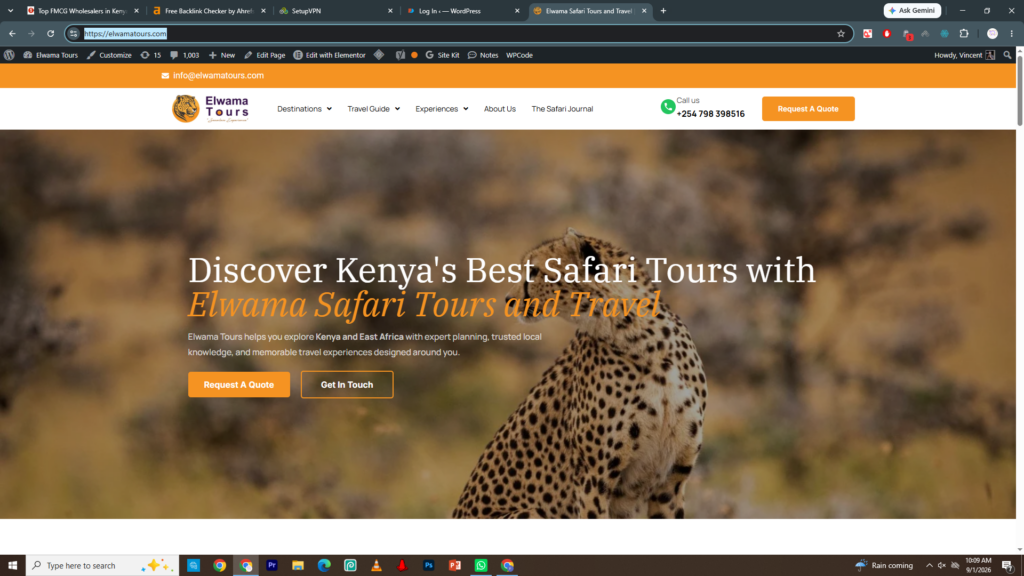Screen dimensions: 1024x576
Task: Open WPCode in the admin bar
Action: coord(519,56)
